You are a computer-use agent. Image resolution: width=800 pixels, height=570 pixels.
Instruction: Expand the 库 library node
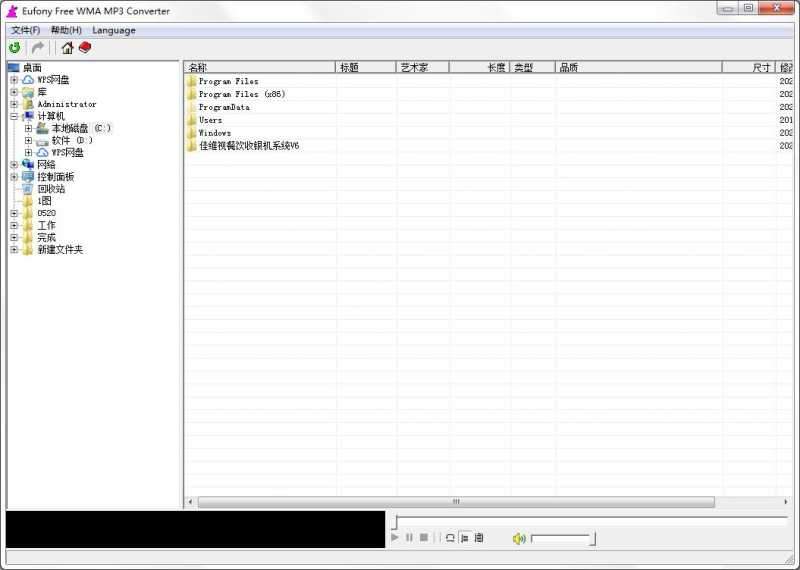tap(14, 92)
